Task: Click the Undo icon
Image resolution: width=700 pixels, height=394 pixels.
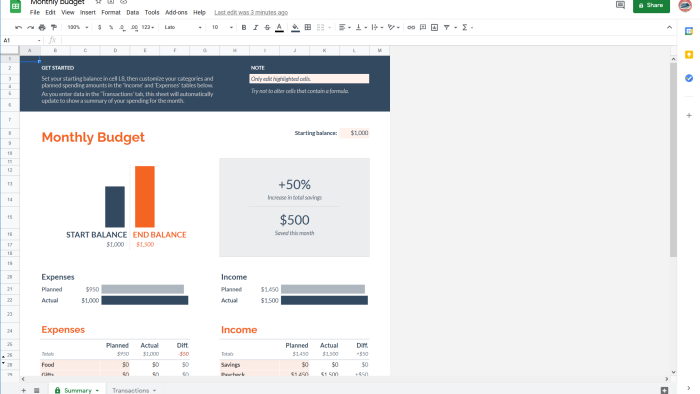Action: [x=18, y=28]
